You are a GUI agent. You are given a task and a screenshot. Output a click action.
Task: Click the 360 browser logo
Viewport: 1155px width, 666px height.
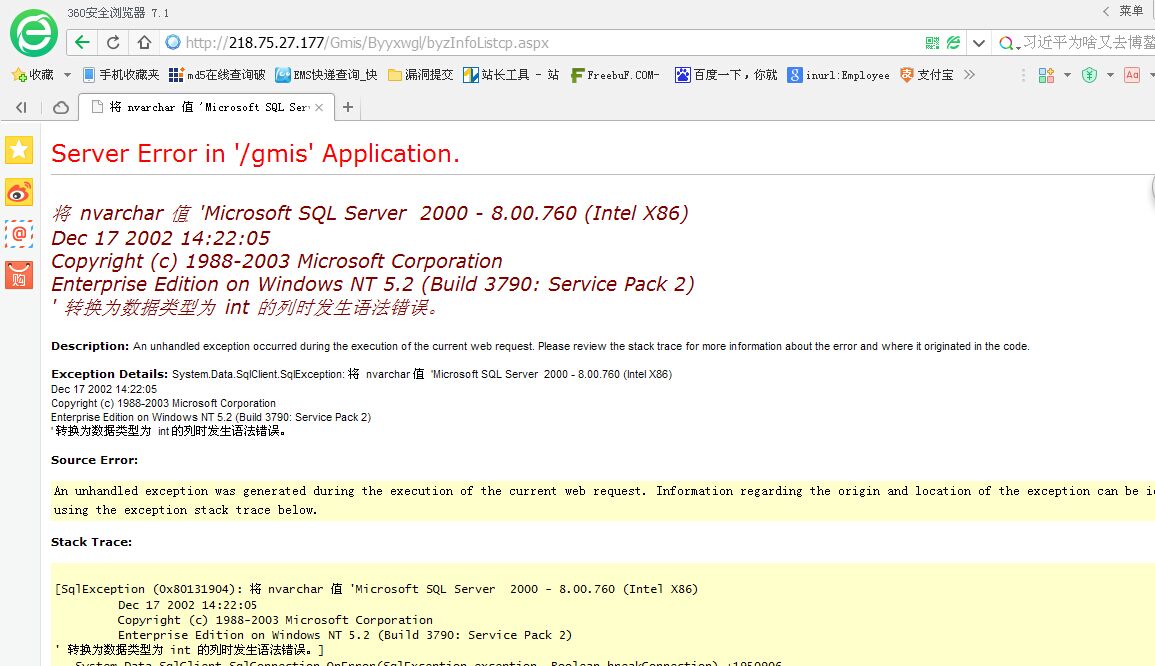[34, 33]
